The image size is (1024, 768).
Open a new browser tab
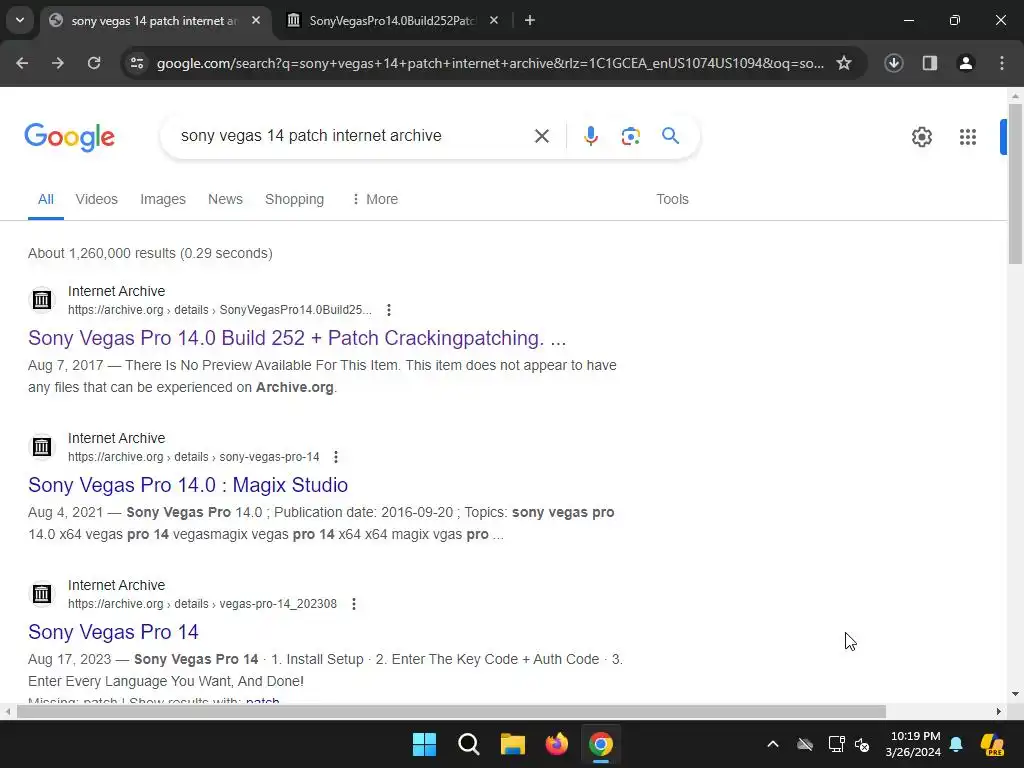tap(530, 20)
